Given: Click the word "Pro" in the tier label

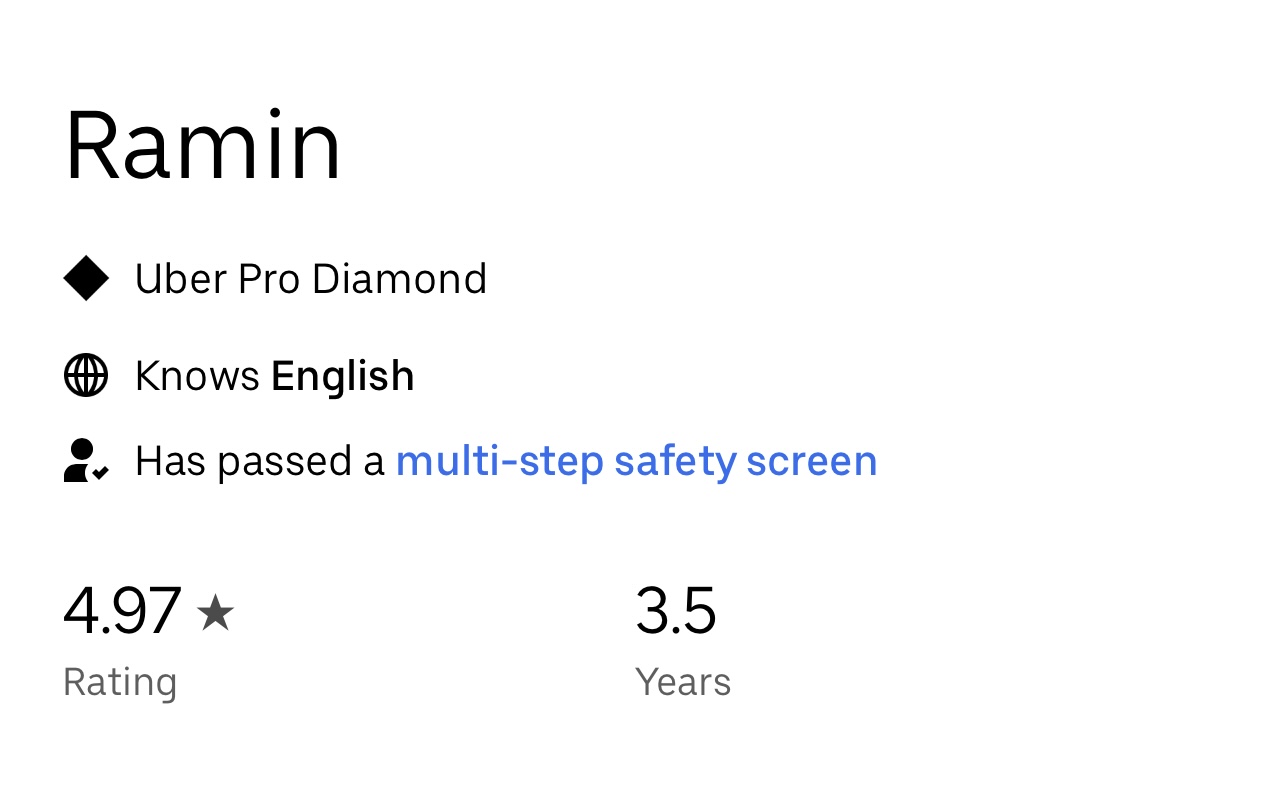Looking at the screenshot, I should point(269,278).
